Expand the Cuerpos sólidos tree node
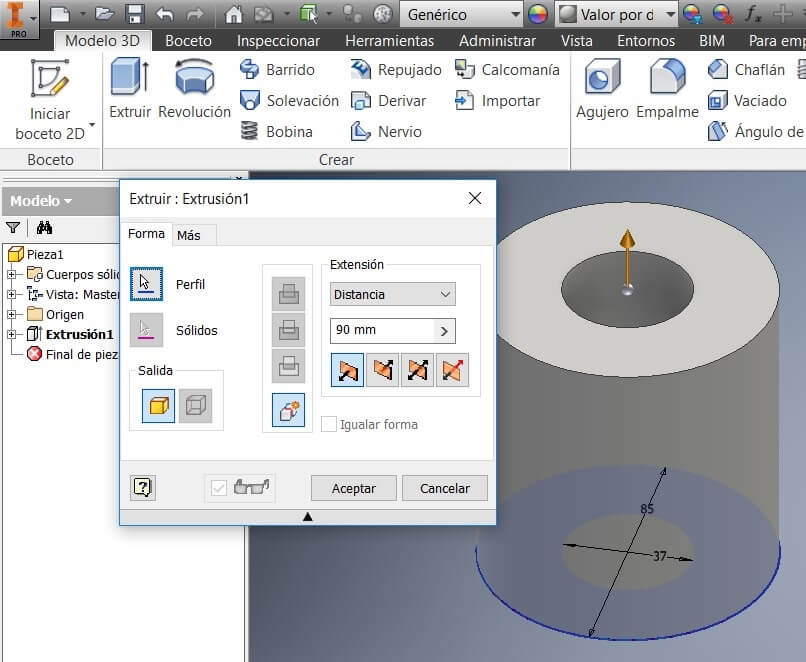The height and width of the screenshot is (662, 806). (11, 274)
